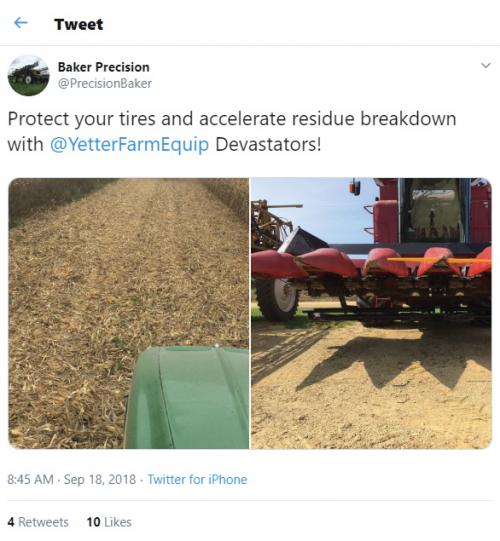
Task: Visit the @PrecisionBaker handle
Action: 105,83
